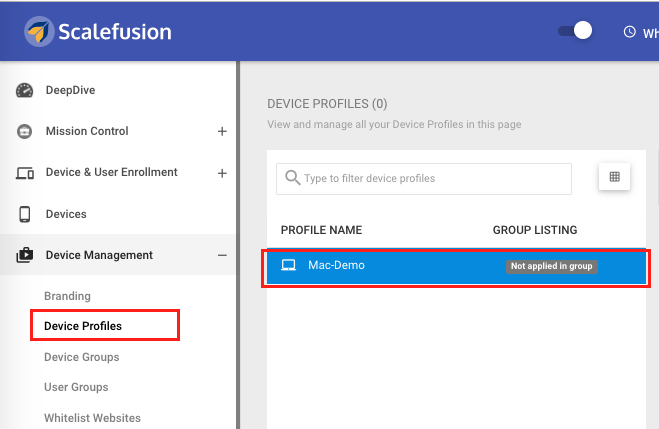Select the Mac-Demo profile row

click(x=456, y=266)
